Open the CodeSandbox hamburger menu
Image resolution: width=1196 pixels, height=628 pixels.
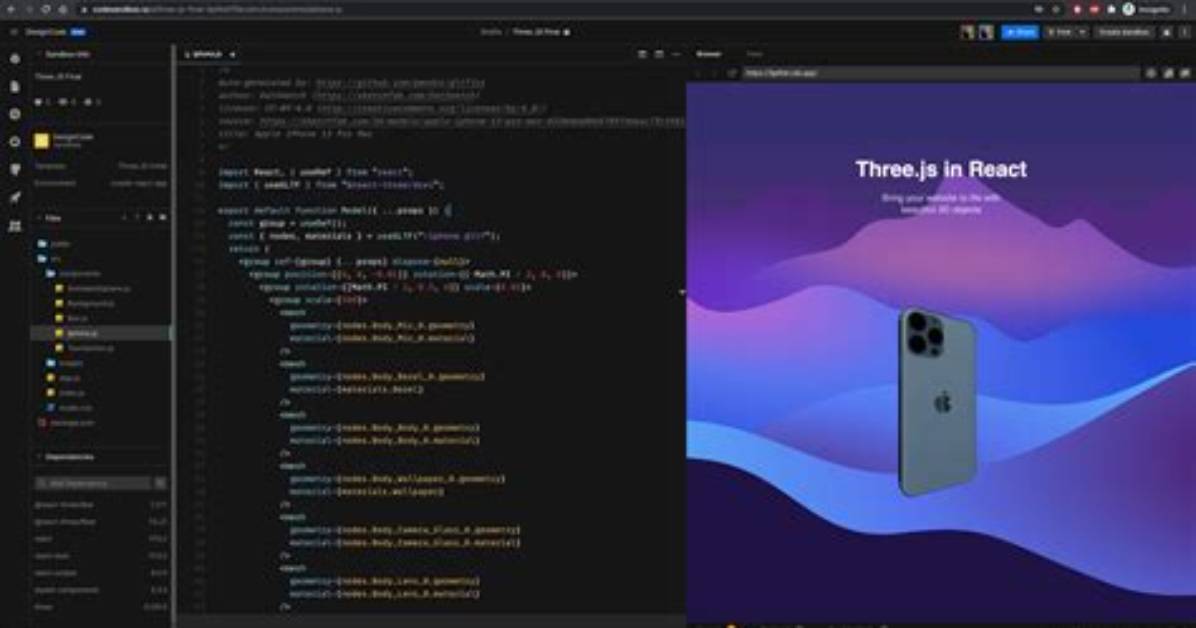pos(13,32)
